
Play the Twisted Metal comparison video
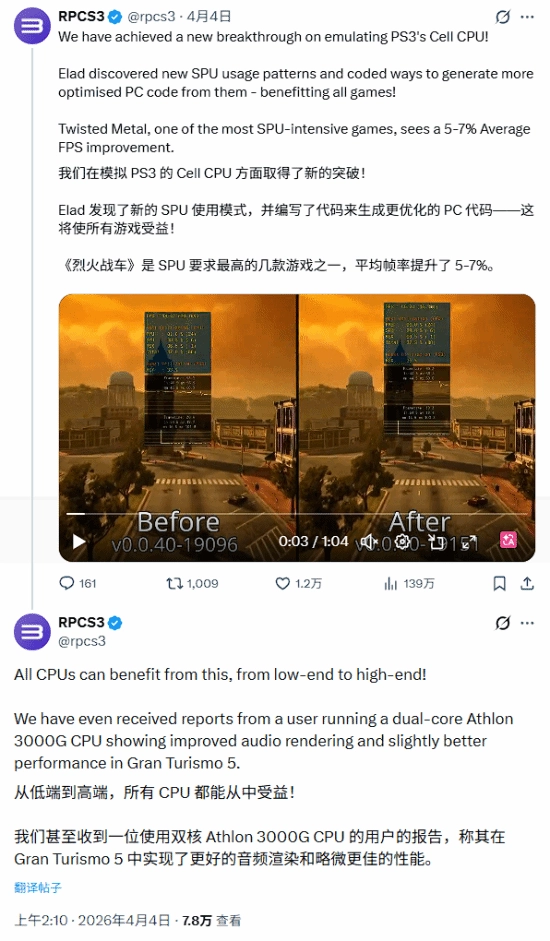(79, 542)
